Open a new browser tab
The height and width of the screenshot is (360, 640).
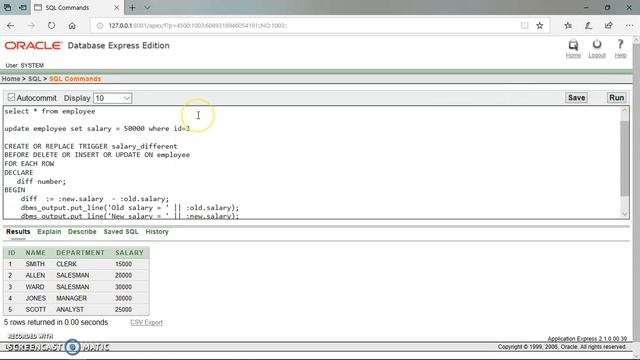point(132,7)
